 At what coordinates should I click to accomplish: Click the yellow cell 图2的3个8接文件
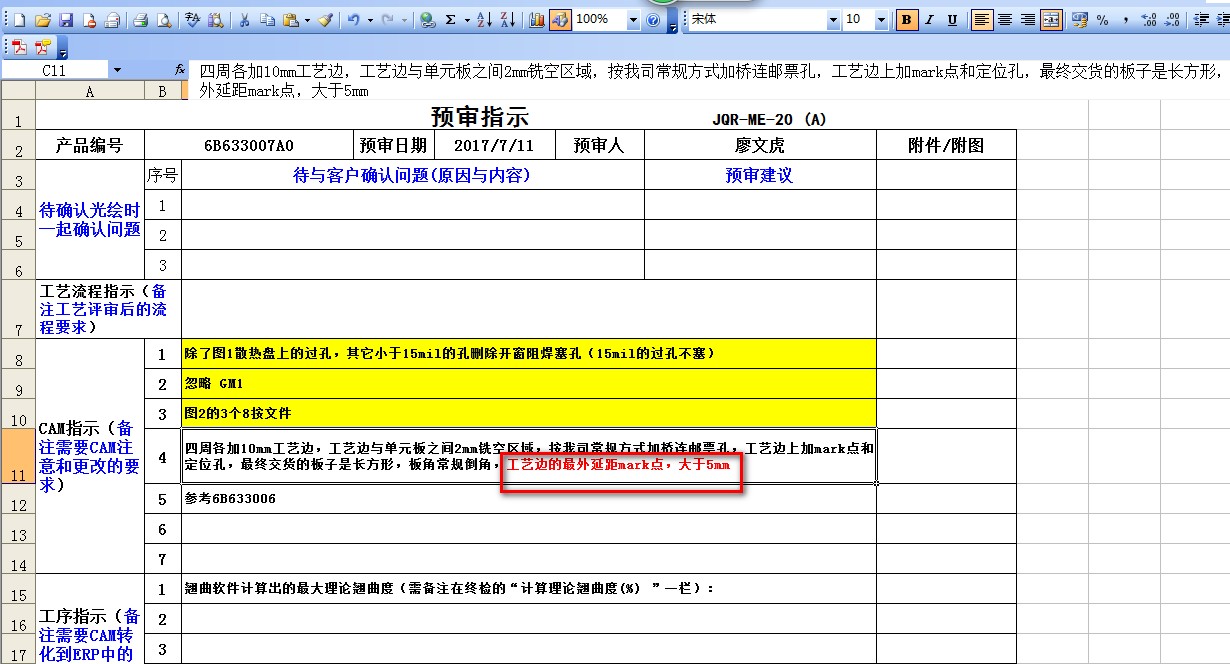(x=529, y=413)
